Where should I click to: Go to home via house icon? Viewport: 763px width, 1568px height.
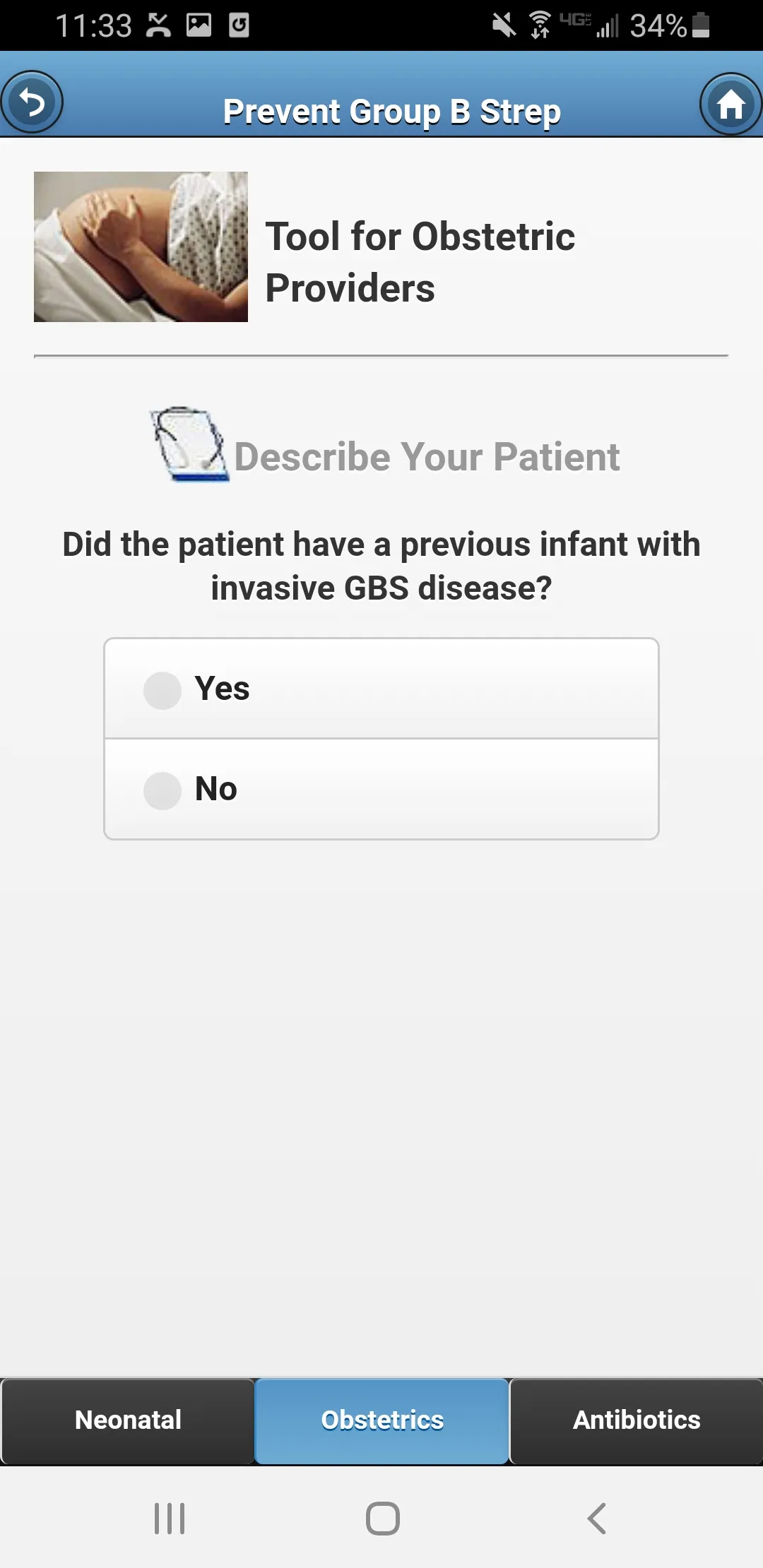click(731, 105)
